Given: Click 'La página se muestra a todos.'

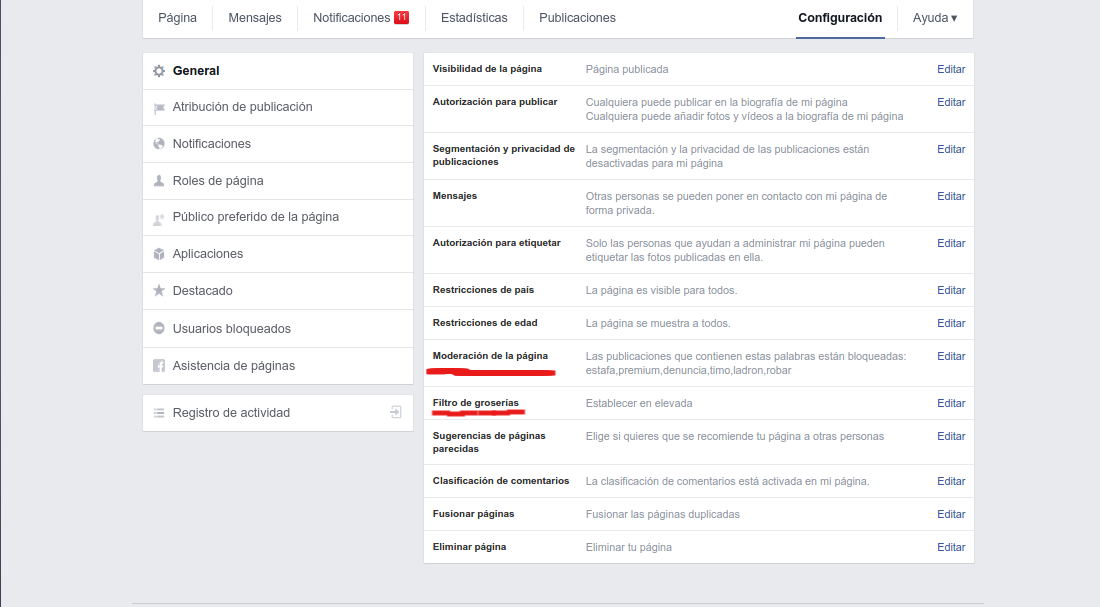Looking at the screenshot, I should (x=658, y=323).
